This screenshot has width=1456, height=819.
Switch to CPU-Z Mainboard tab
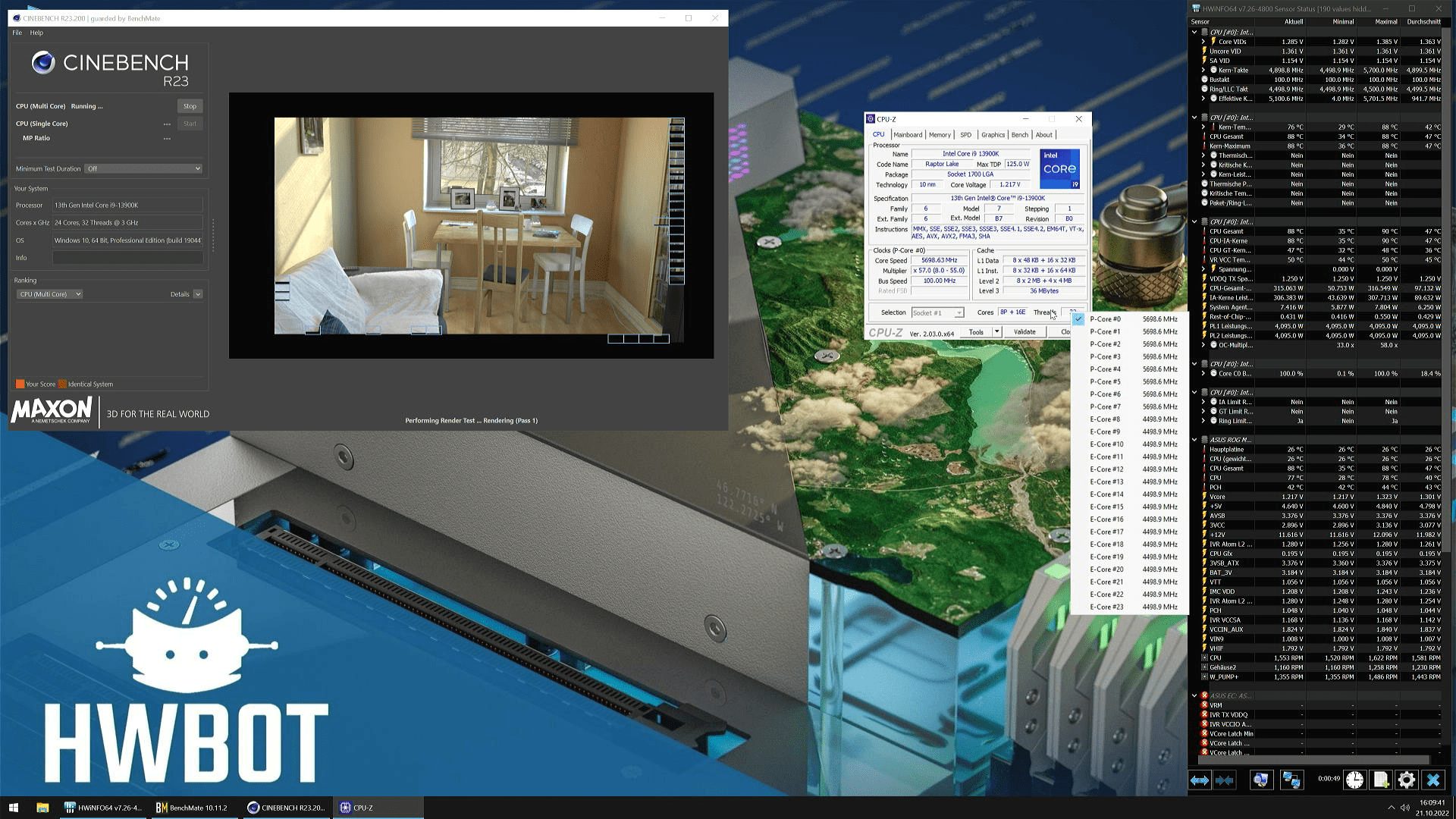(x=908, y=135)
